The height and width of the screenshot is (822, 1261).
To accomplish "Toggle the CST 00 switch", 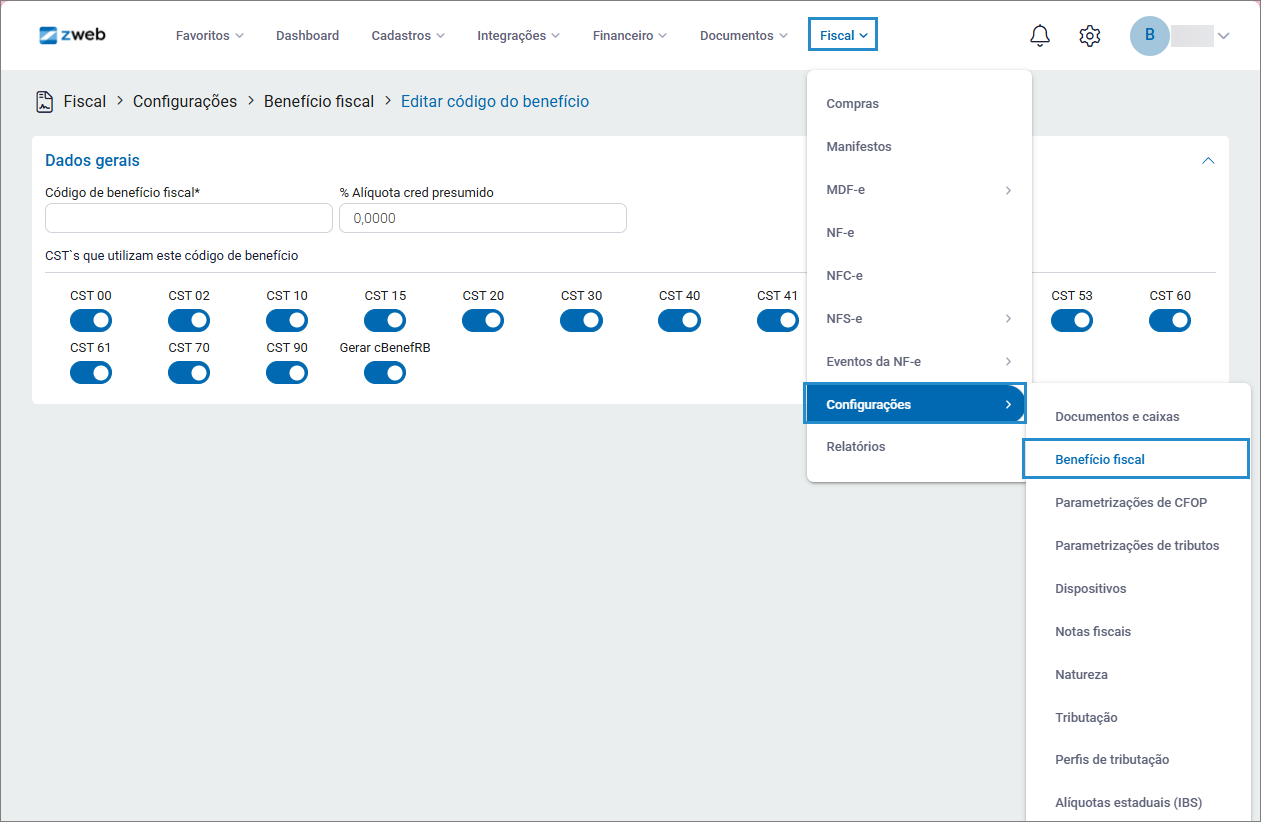I will coord(91,320).
